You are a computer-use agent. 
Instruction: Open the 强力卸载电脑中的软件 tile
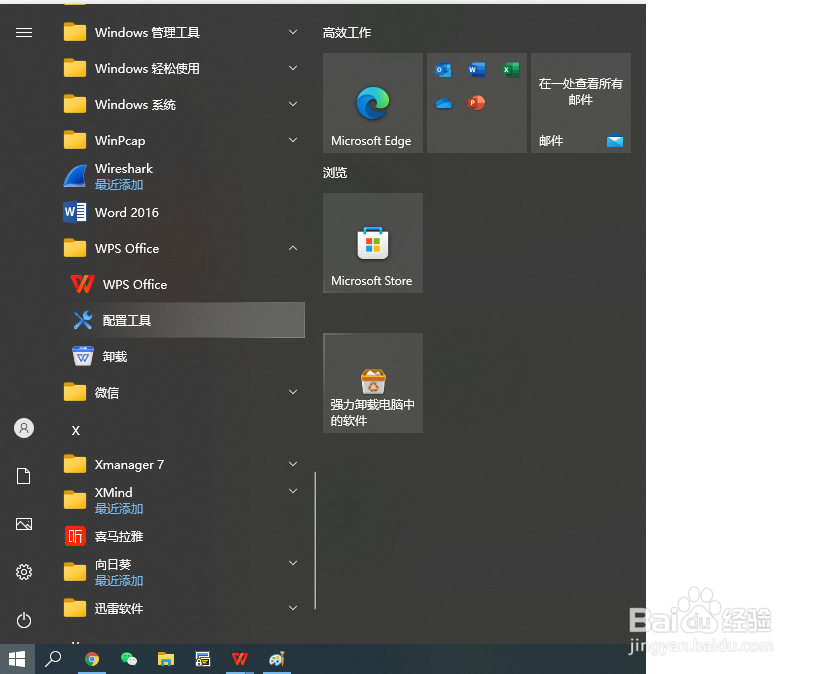(x=372, y=383)
